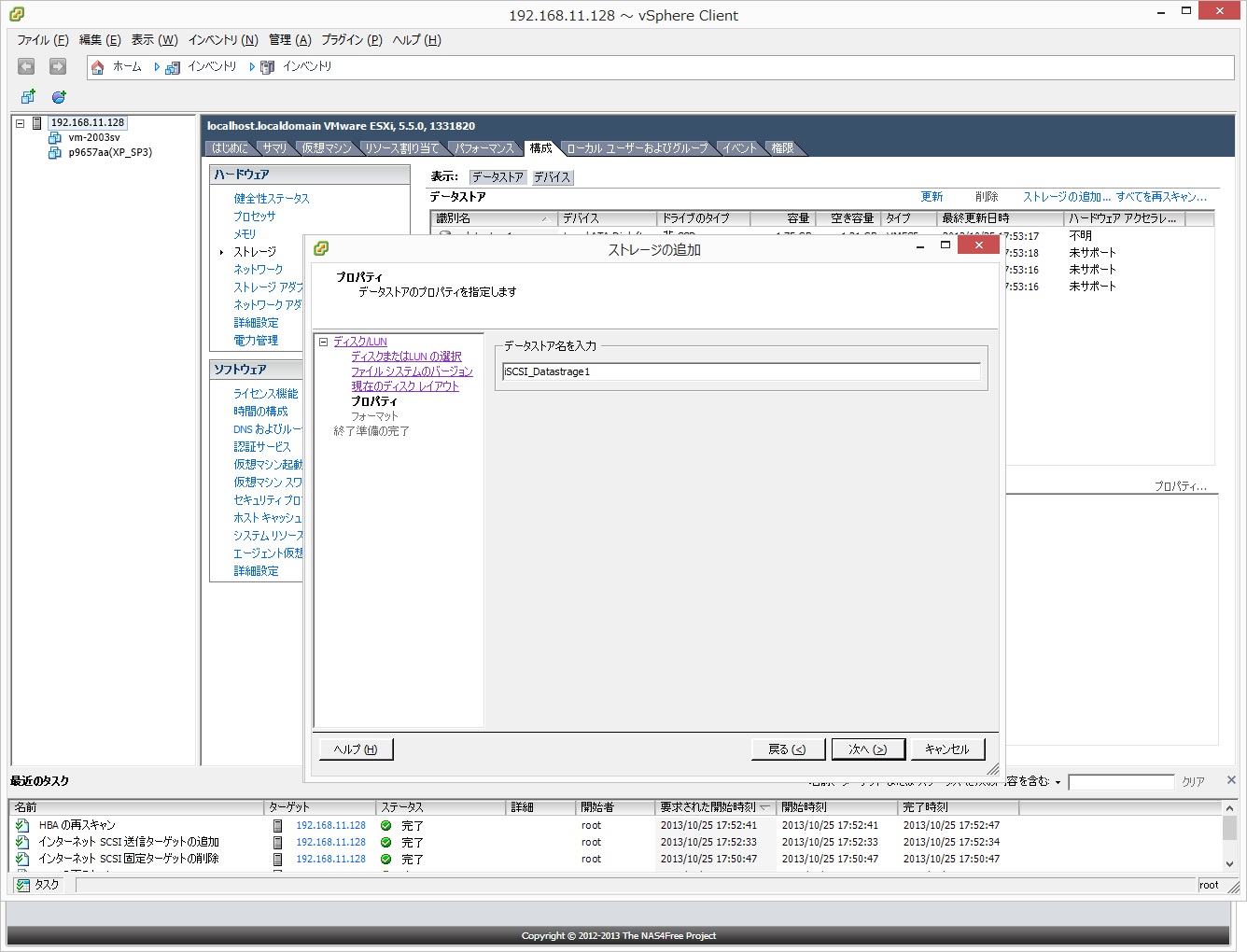This screenshot has width=1247, height=952.
Task: Click 戻る (<) in the wizard
Action: tap(787, 749)
